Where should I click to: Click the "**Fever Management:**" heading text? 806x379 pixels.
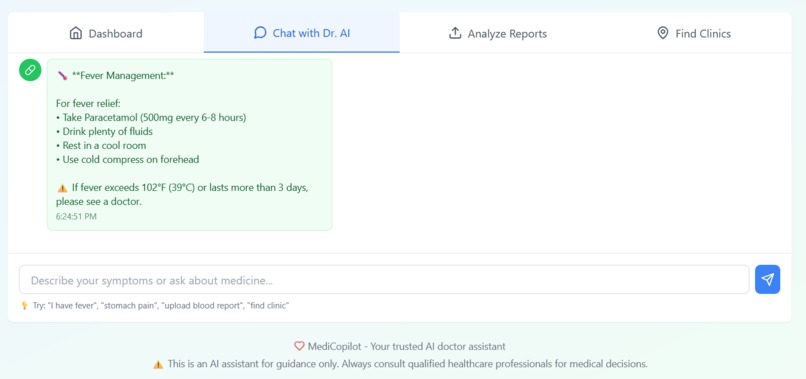pos(123,76)
